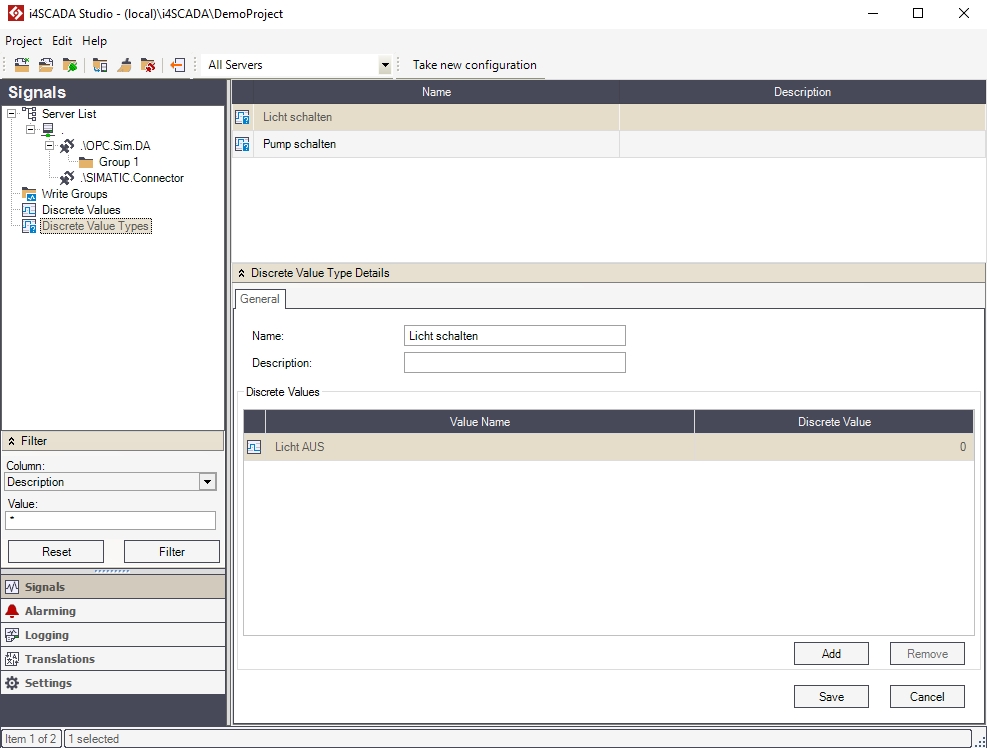Viewport: 987px width, 748px height.
Task: Click the Settings gear icon in the sidebar
Action: click(12, 683)
